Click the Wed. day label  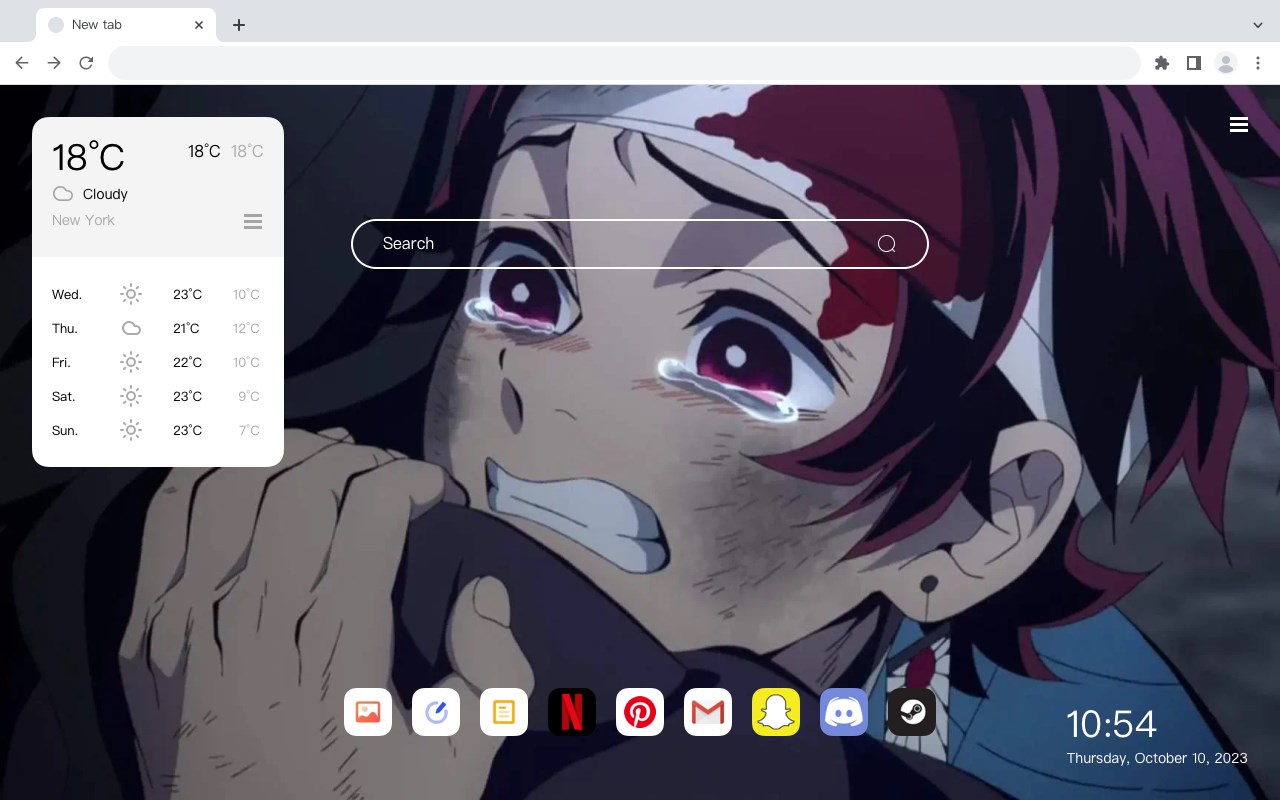[x=67, y=294]
